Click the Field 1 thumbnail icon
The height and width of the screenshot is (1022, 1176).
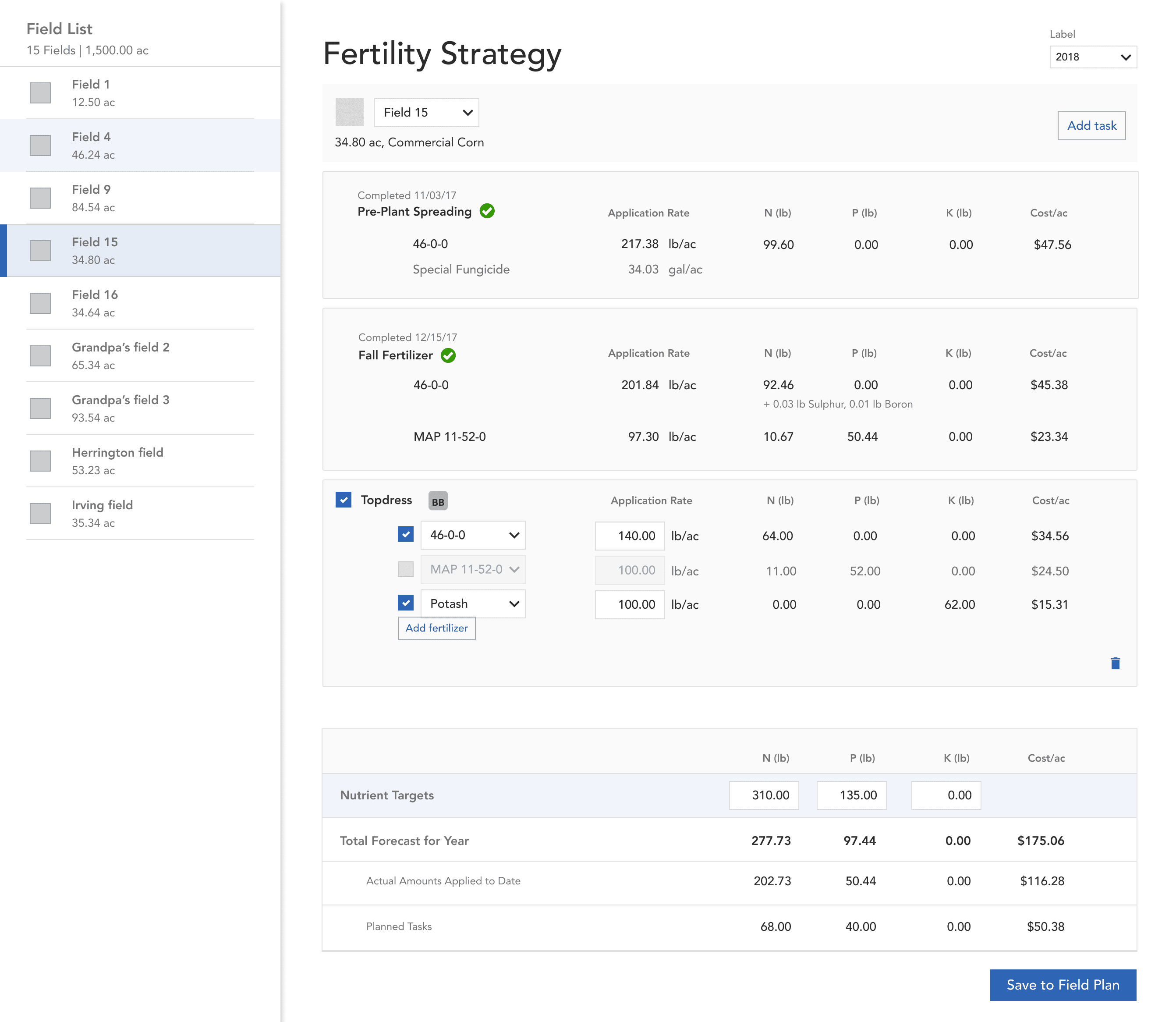click(40, 93)
